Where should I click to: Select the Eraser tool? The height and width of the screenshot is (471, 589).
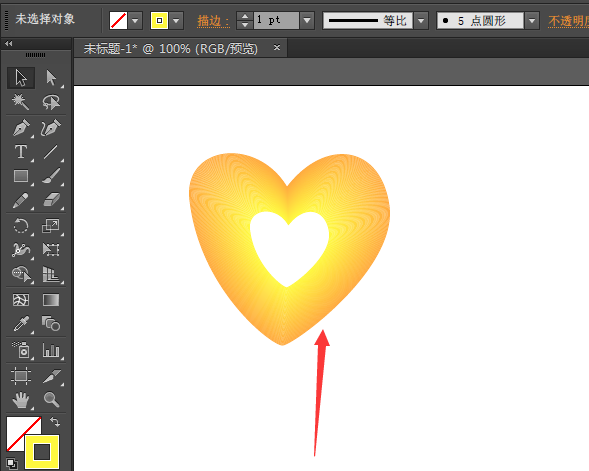coord(51,200)
